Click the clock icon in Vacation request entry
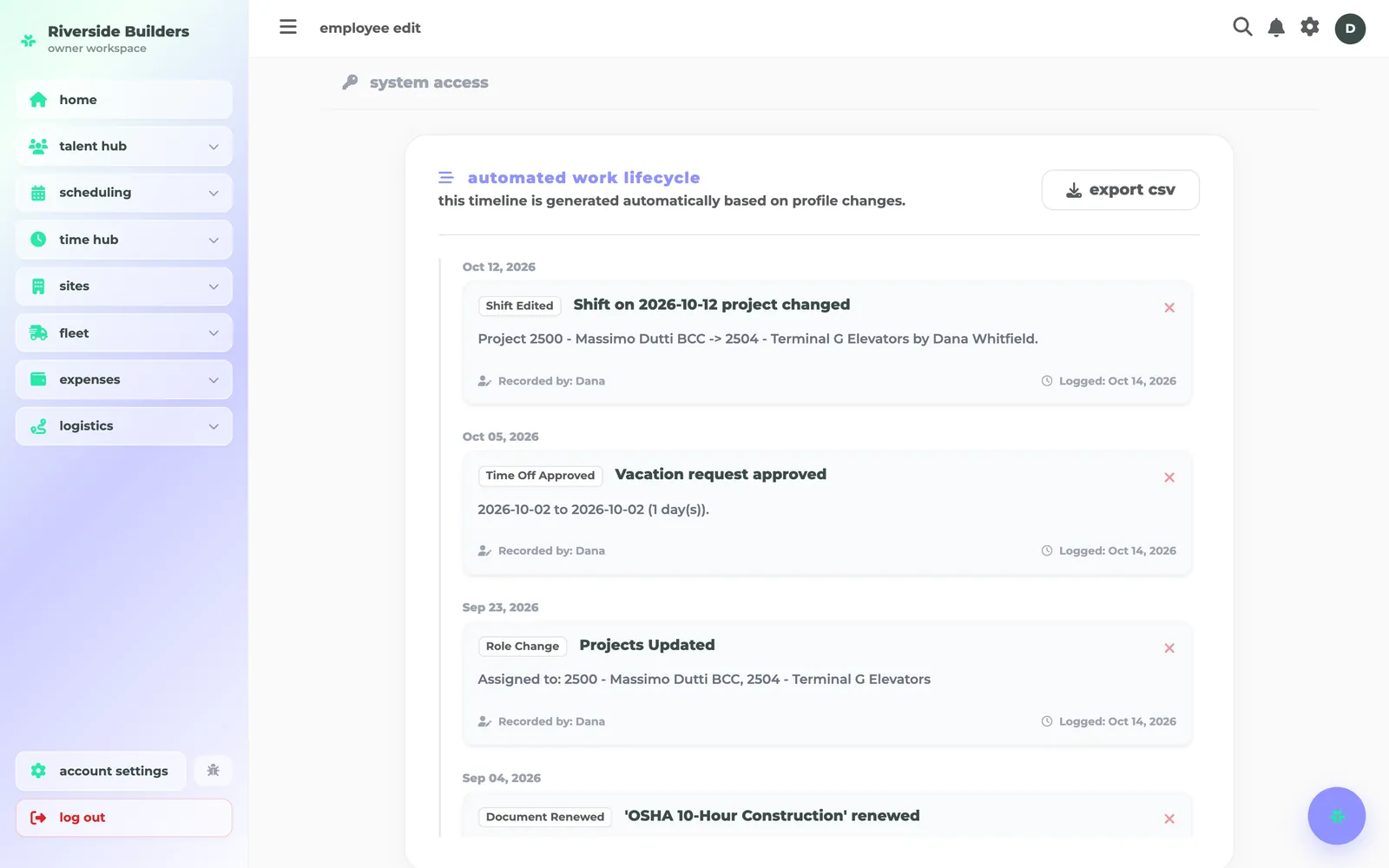This screenshot has height=868, width=1389. (x=1047, y=550)
